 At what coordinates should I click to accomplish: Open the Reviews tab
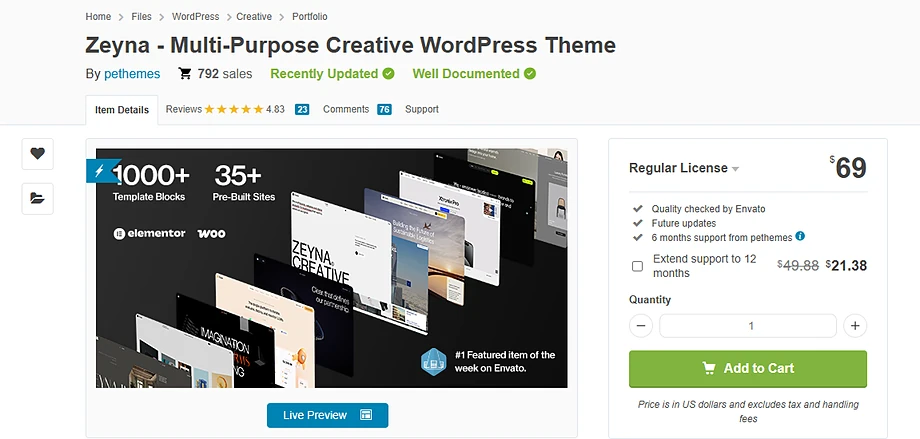pyautogui.click(x=184, y=109)
